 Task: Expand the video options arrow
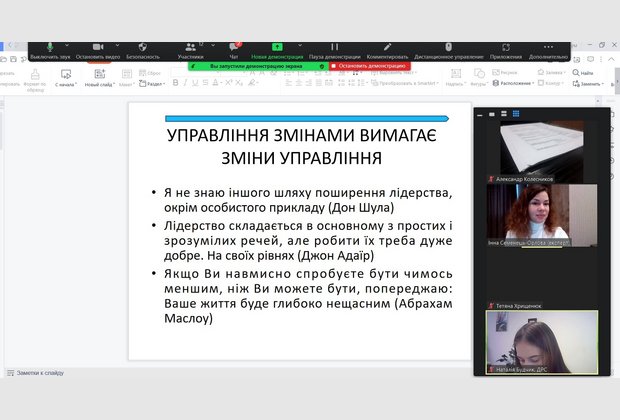tap(116, 47)
